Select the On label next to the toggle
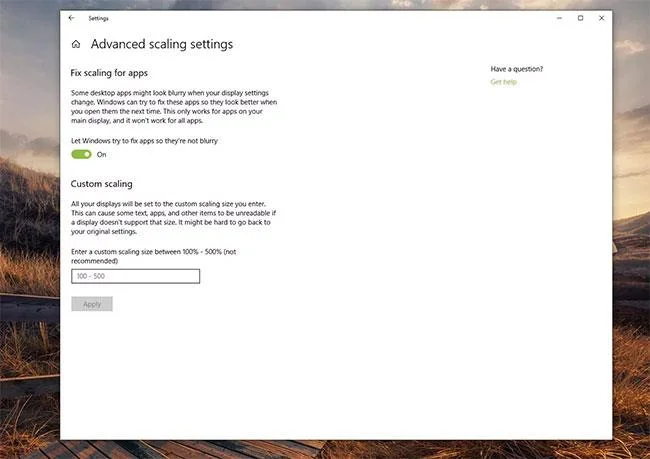 click(x=102, y=155)
